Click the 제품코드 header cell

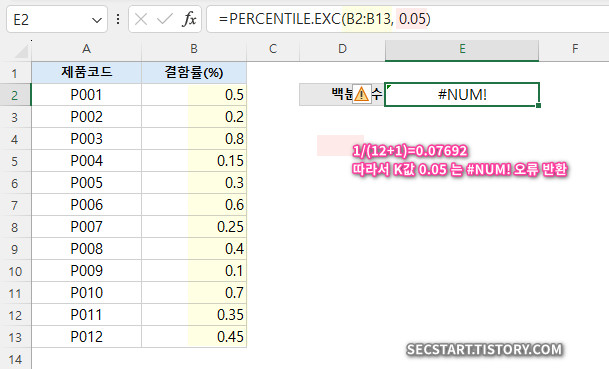coord(86,73)
